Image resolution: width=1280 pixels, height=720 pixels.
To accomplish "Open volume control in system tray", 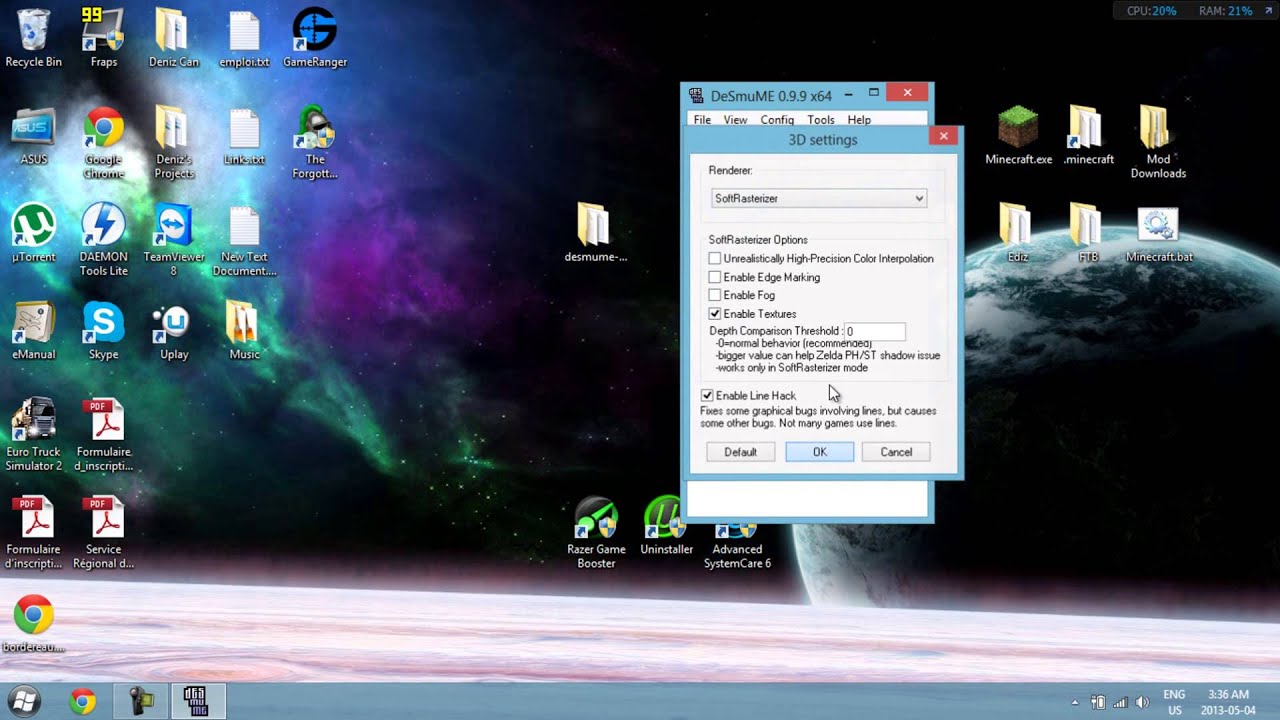I will [1142, 702].
